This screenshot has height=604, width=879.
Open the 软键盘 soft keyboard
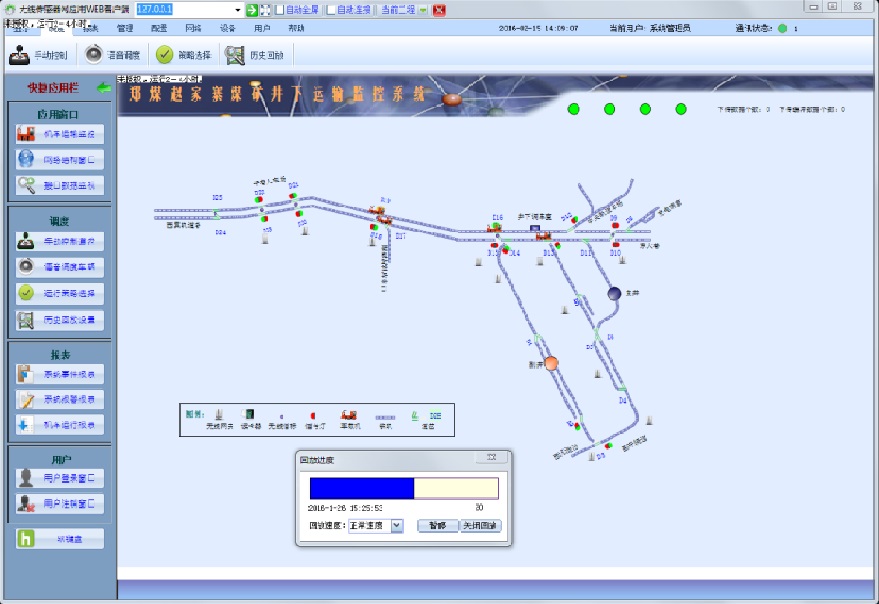(x=60, y=539)
